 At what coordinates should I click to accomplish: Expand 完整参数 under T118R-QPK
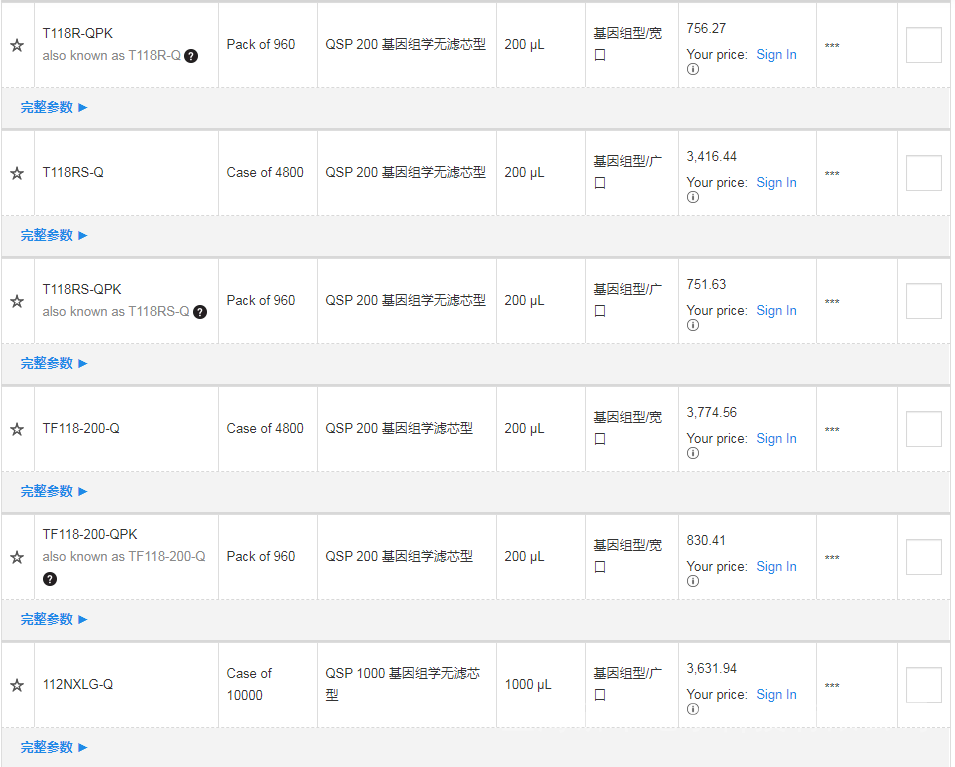coord(54,107)
